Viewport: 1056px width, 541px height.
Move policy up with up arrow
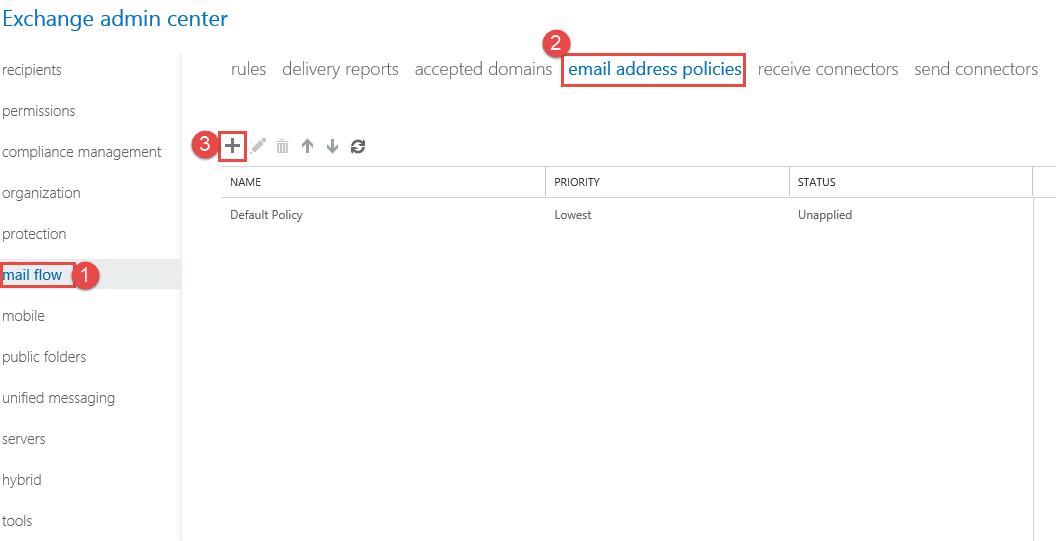[x=307, y=146]
